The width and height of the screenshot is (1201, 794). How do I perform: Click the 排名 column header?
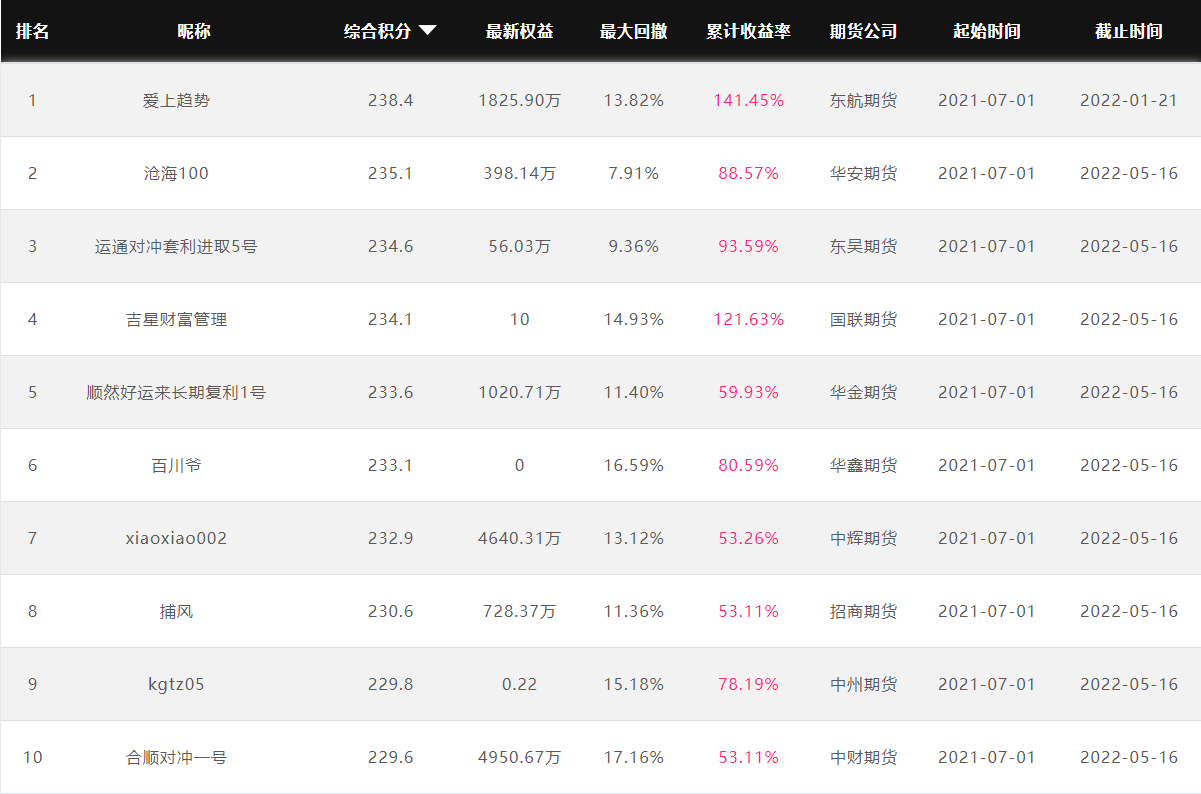pyautogui.click(x=32, y=31)
